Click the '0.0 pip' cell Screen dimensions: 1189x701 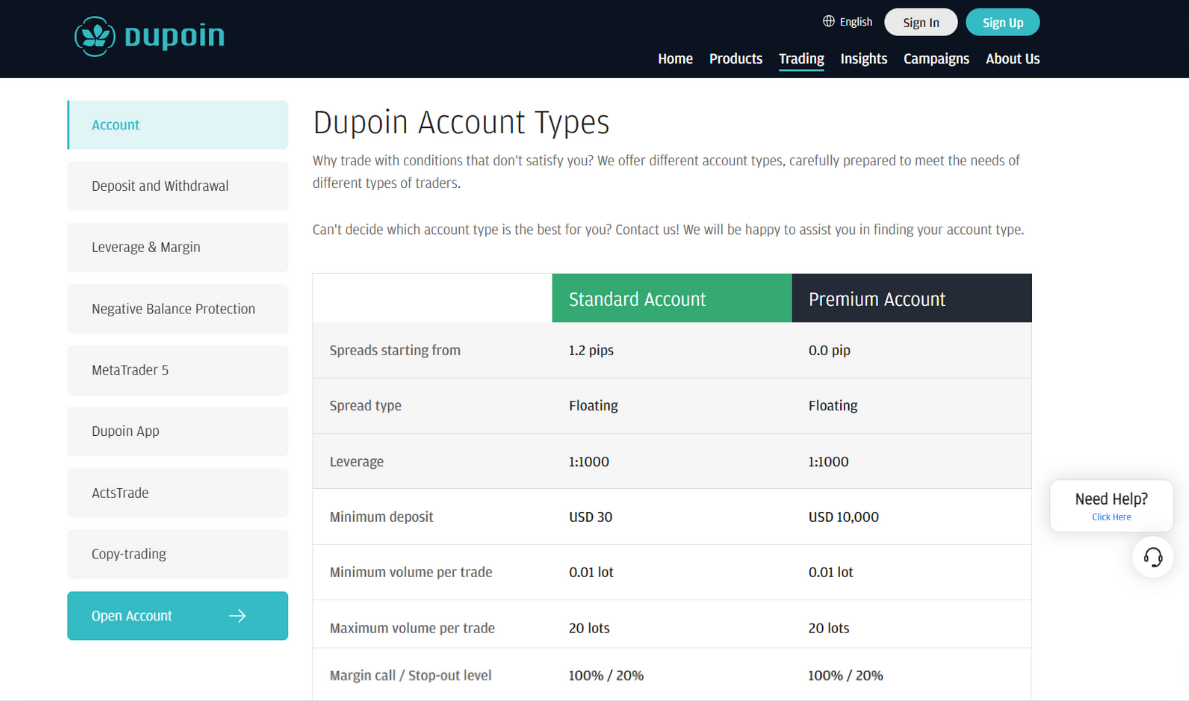pyautogui.click(x=830, y=350)
